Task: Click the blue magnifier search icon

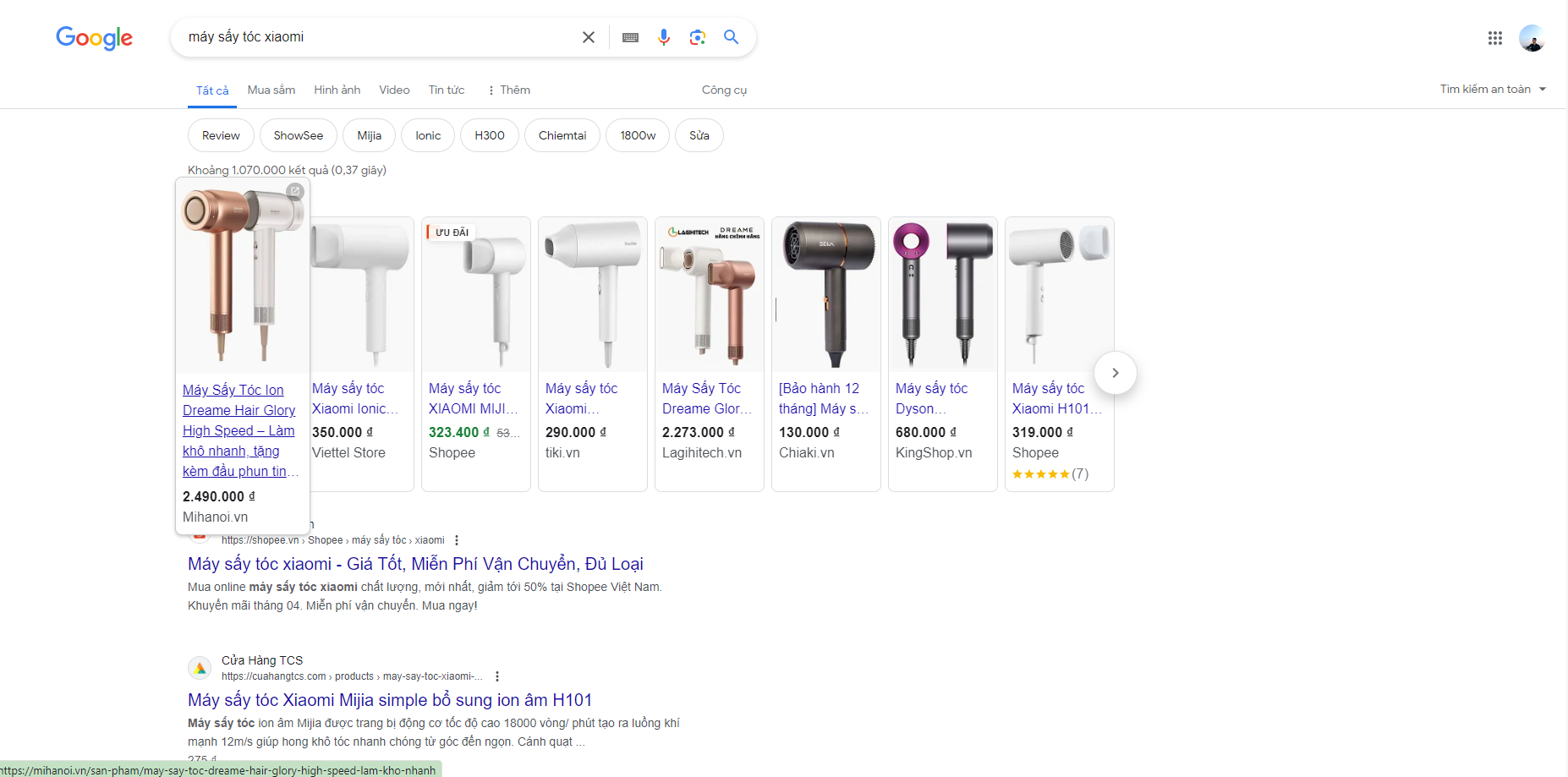Action: tap(732, 37)
